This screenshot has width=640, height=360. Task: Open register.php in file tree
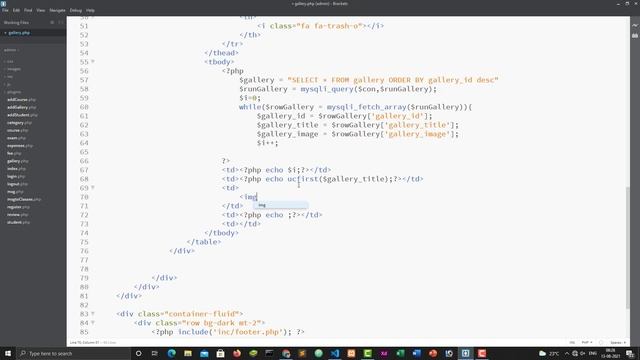18,207
